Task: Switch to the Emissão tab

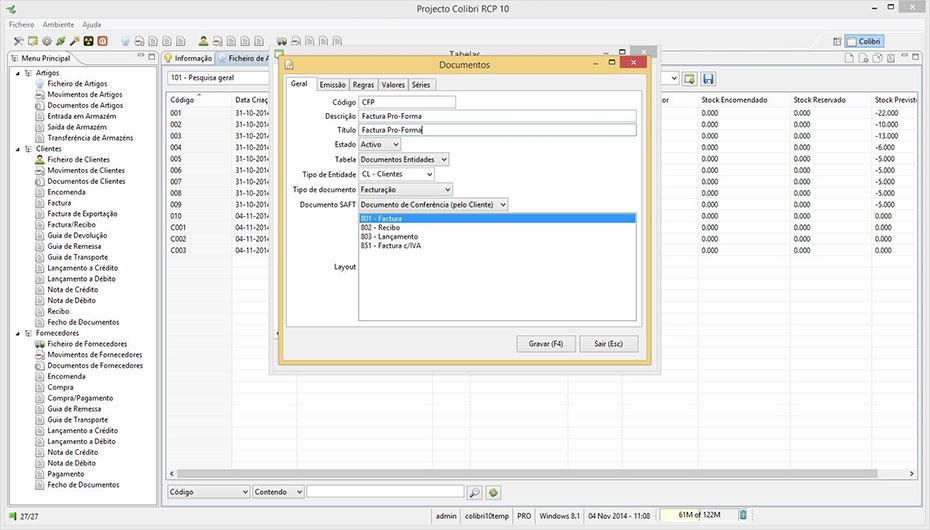Action: pyautogui.click(x=332, y=85)
